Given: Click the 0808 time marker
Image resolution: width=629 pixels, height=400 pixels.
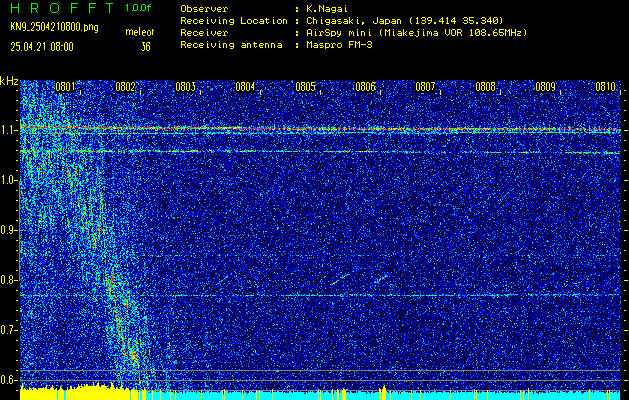Looking at the screenshot, I should tap(485, 86).
